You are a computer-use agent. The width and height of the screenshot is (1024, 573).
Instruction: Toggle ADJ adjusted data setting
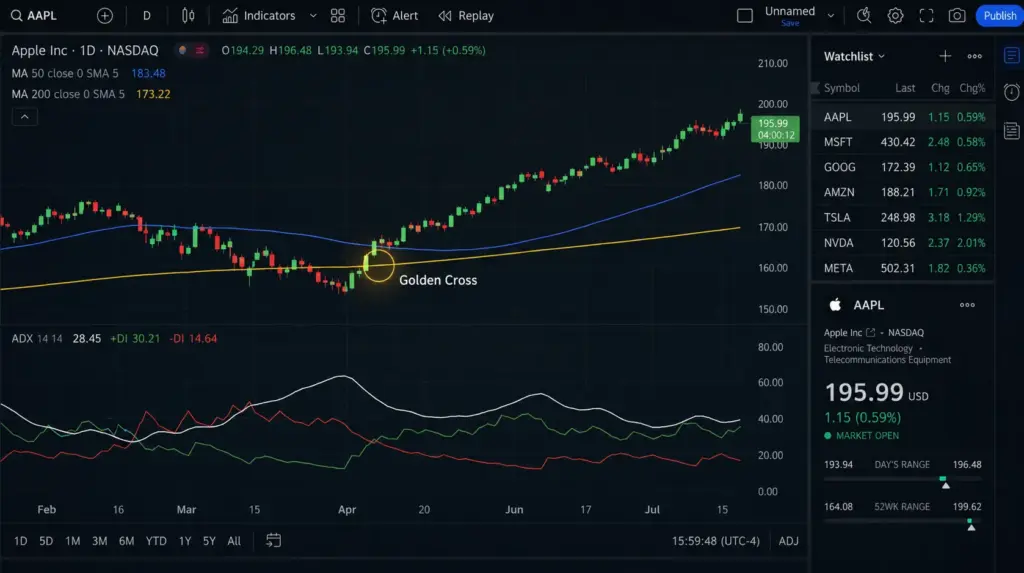click(788, 541)
